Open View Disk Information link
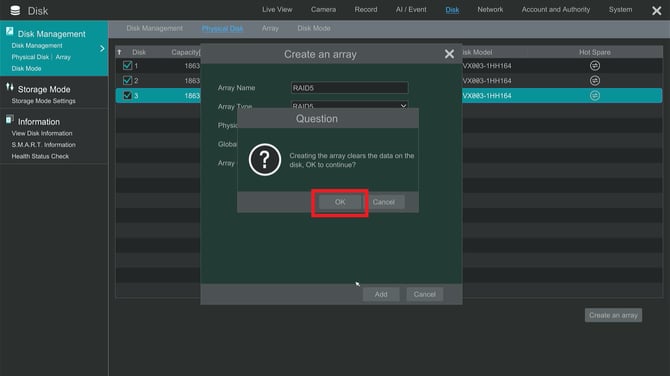Viewport: 670px width, 376px height. [x=41, y=133]
